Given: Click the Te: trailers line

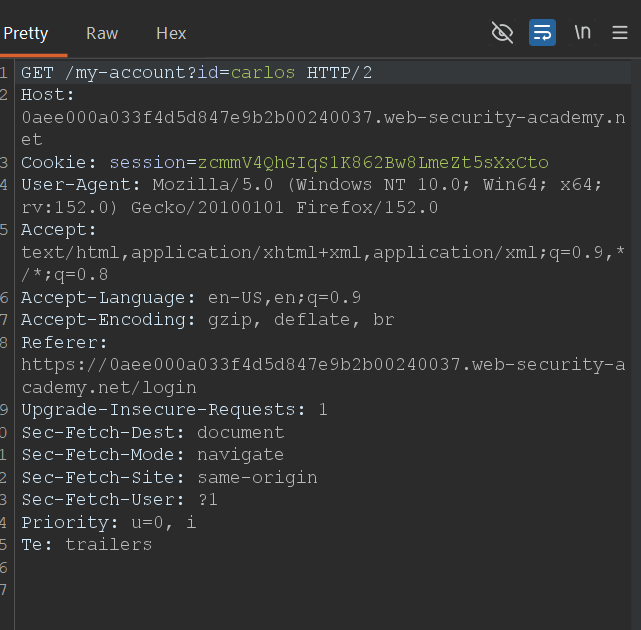Looking at the screenshot, I should pyautogui.click(x=87, y=545).
